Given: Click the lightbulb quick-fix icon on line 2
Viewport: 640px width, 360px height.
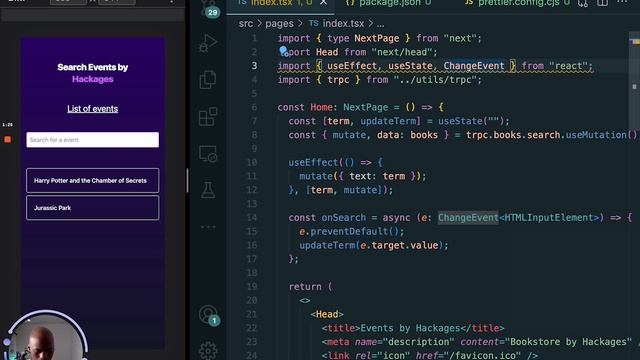Looking at the screenshot, I should (x=283, y=51).
